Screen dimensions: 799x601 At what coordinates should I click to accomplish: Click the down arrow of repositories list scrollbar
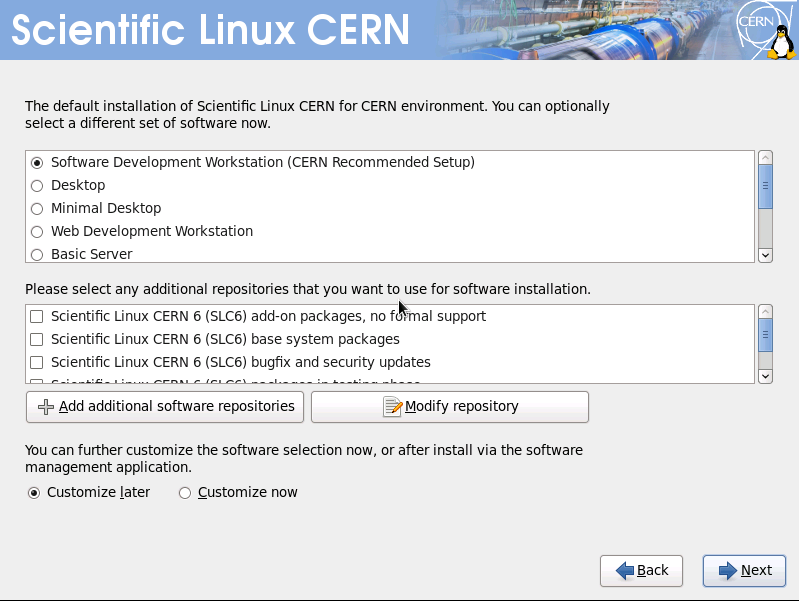(765, 376)
